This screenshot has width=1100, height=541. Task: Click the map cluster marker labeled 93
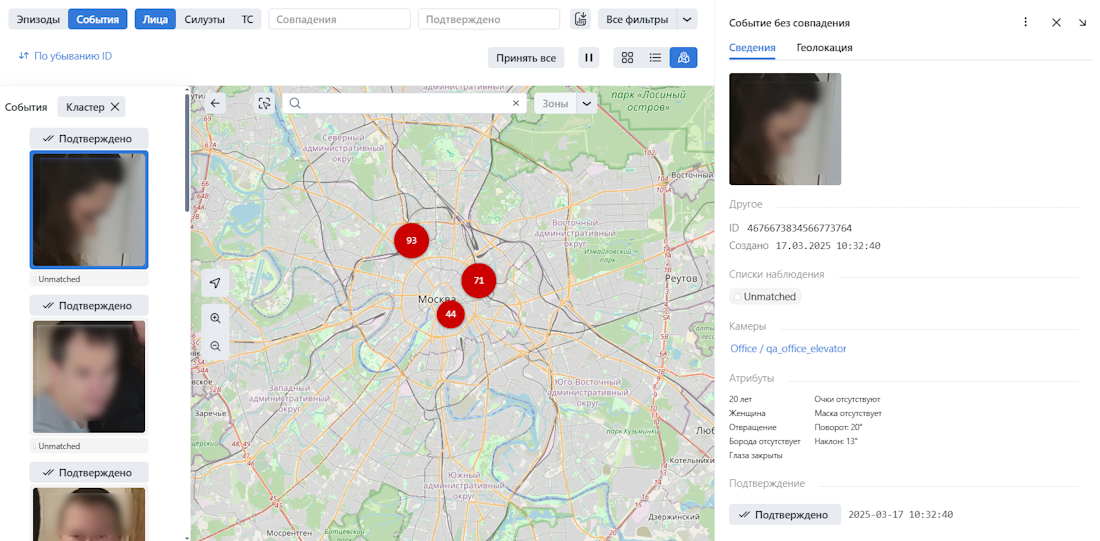(x=411, y=241)
